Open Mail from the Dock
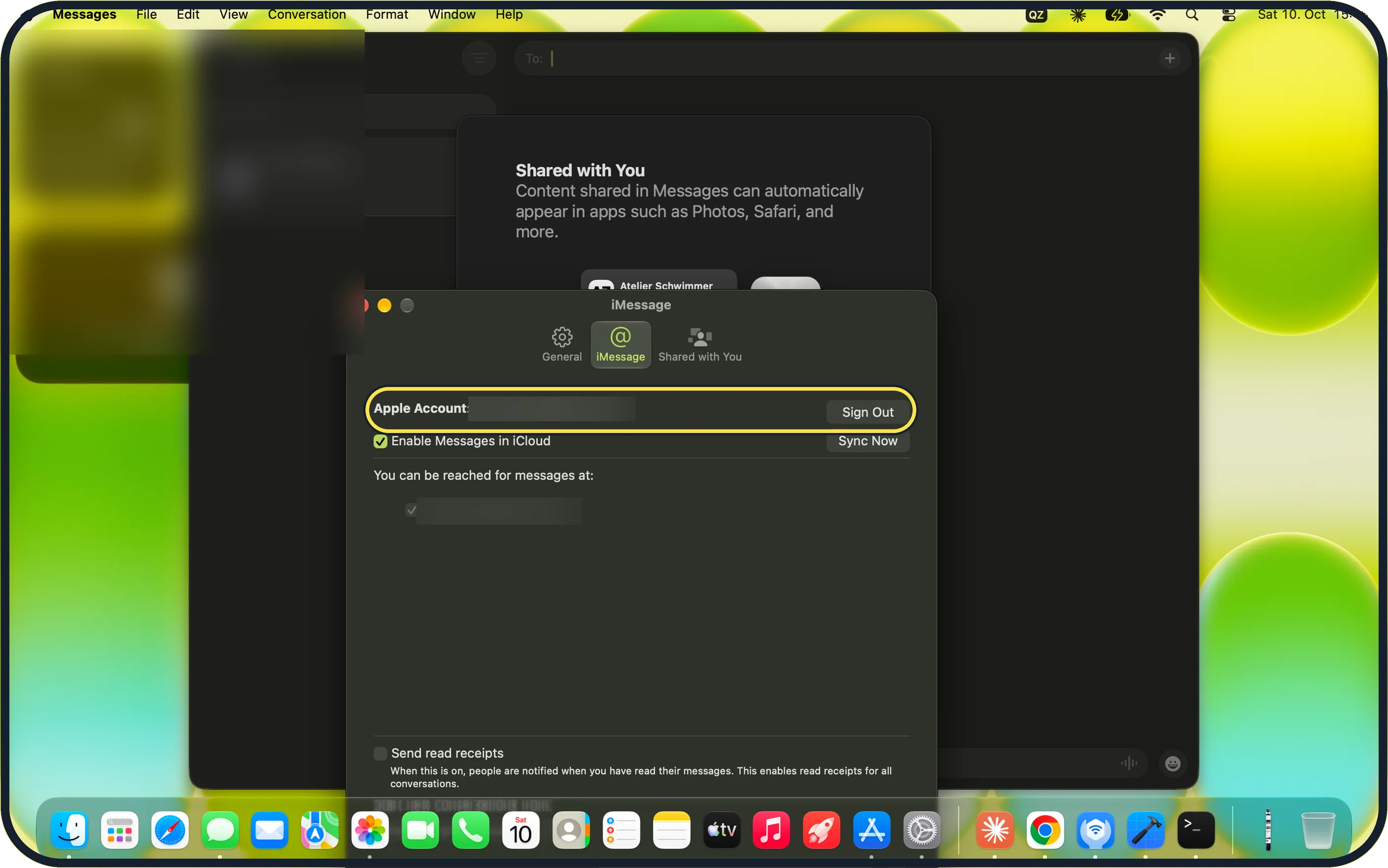Screen dimensions: 1388x868 click(x=269, y=831)
